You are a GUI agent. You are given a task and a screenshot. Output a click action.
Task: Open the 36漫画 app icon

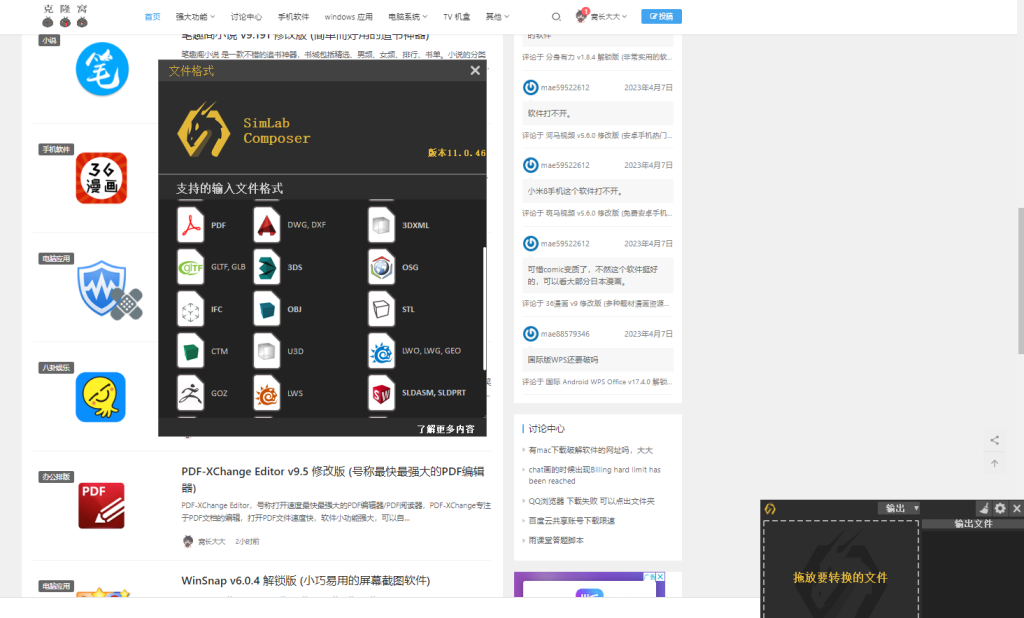(x=101, y=178)
